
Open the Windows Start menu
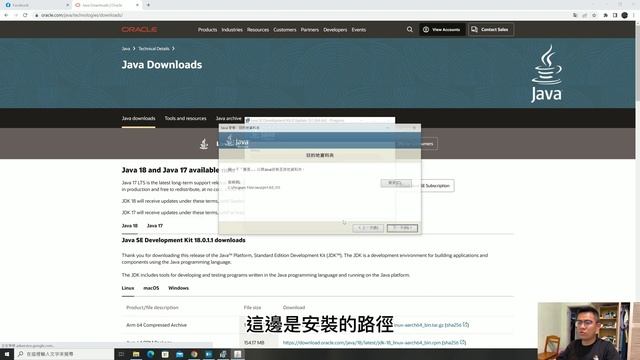pos(7,354)
